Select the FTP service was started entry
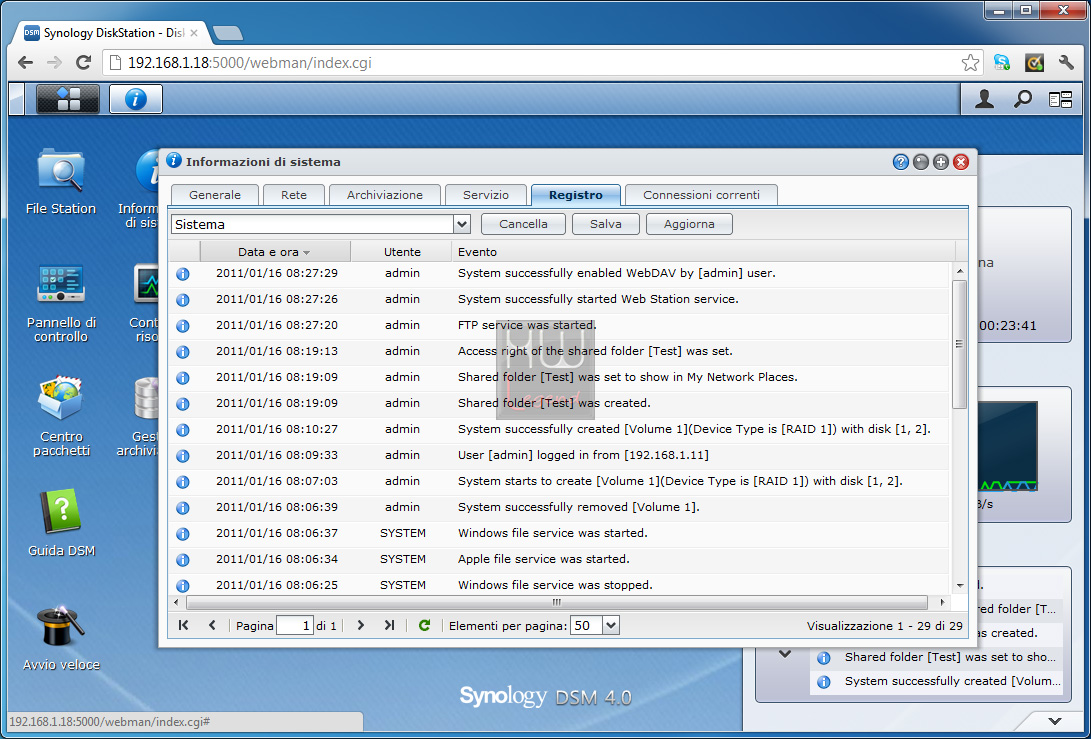1091x739 pixels. (559, 325)
